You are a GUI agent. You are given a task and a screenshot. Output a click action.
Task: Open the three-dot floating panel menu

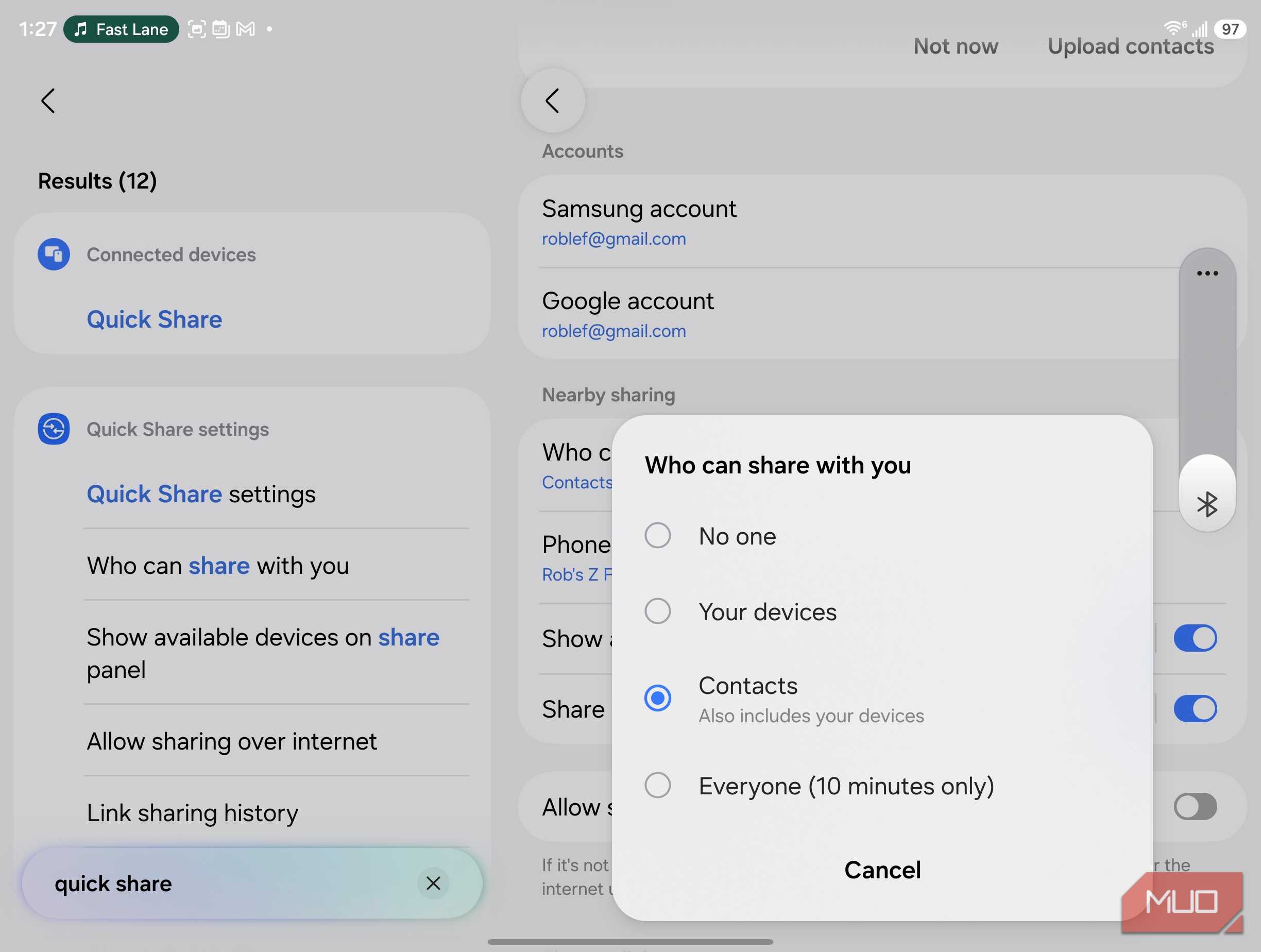pos(1207,273)
